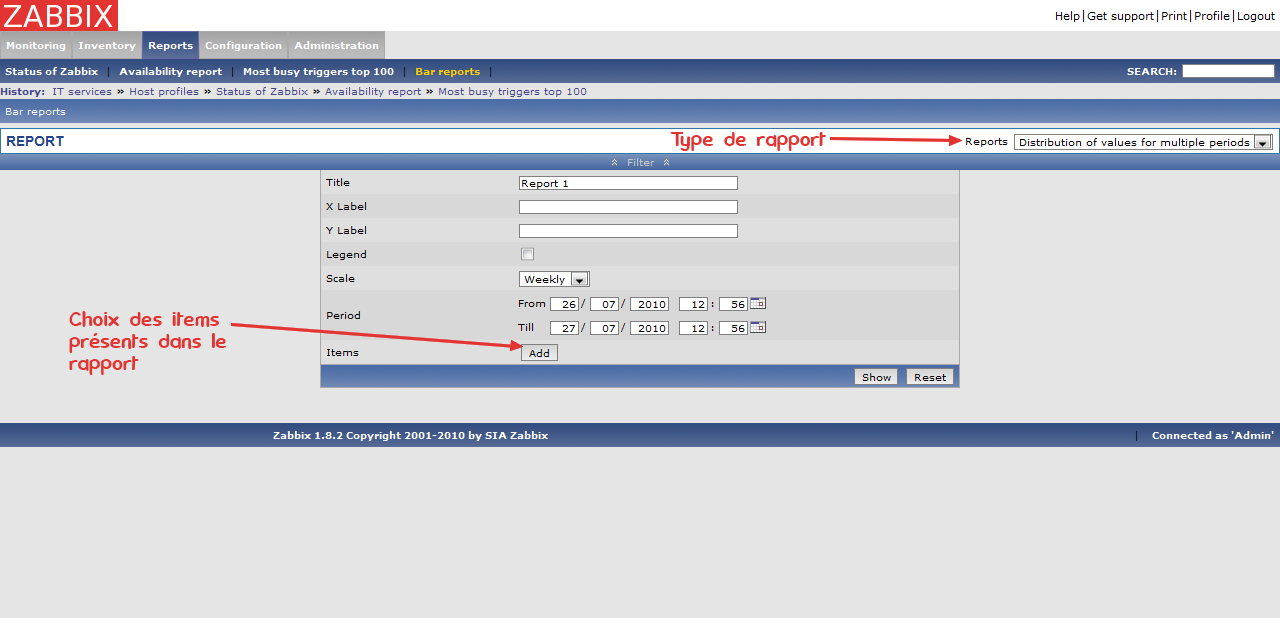Reset the report filter
This screenshot has height=618, width=1280.
[x=929, y=377]
